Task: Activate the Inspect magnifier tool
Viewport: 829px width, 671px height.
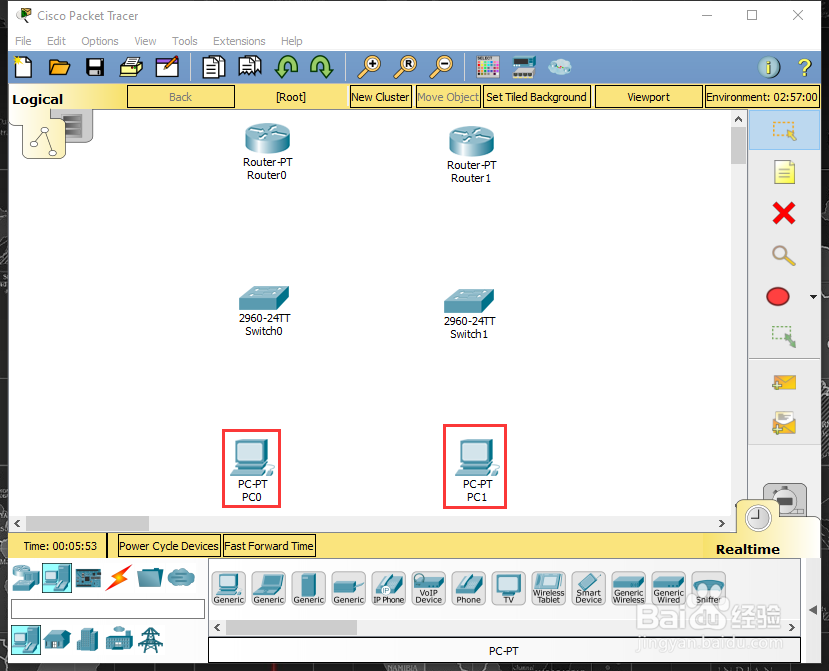Action: coord(784,255)
